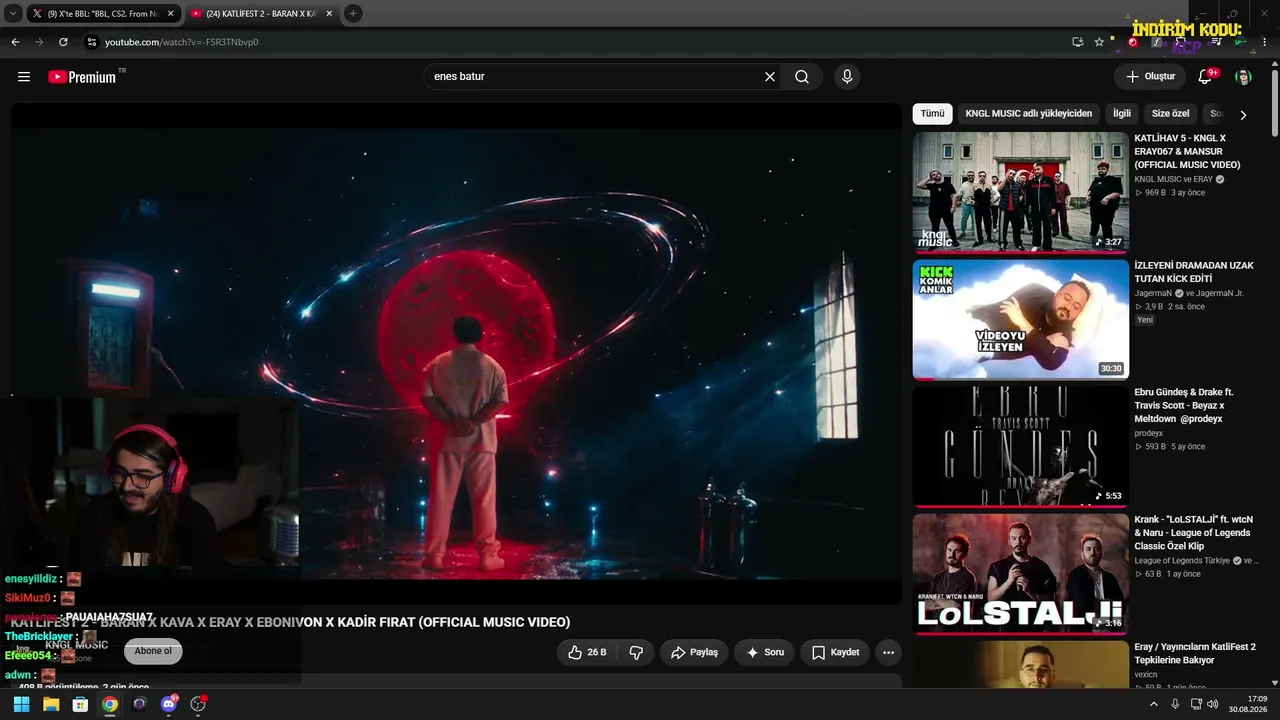Click the Abone ol subscribe button
Viewport: 1280px width, 720px height.
click(x=153, y=651)
